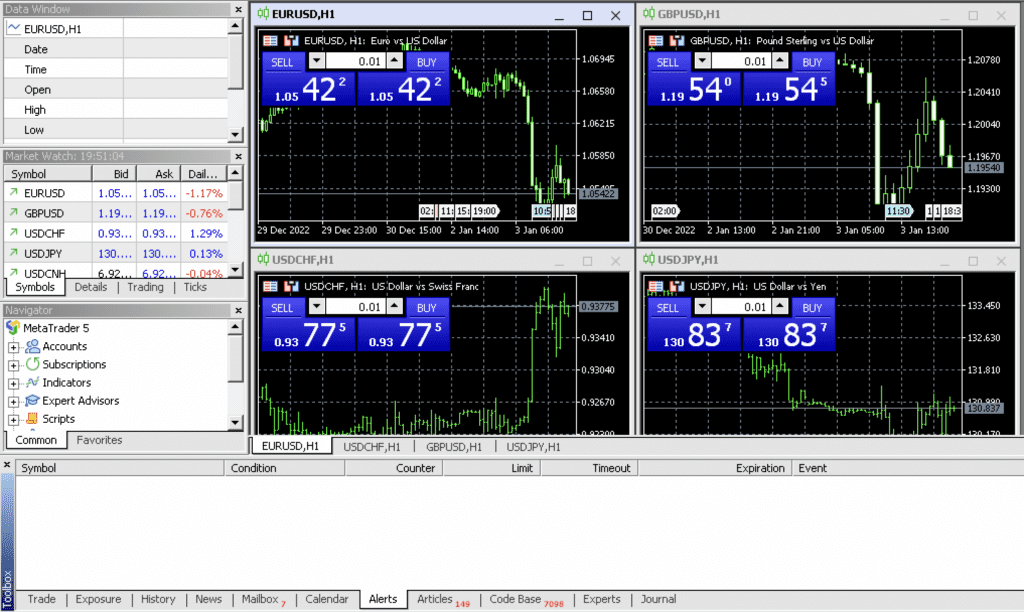This screenshot has width=1024, height=612.
Task: Switch to the USDCHF,H1 chart tab
Action: point(372,447)
